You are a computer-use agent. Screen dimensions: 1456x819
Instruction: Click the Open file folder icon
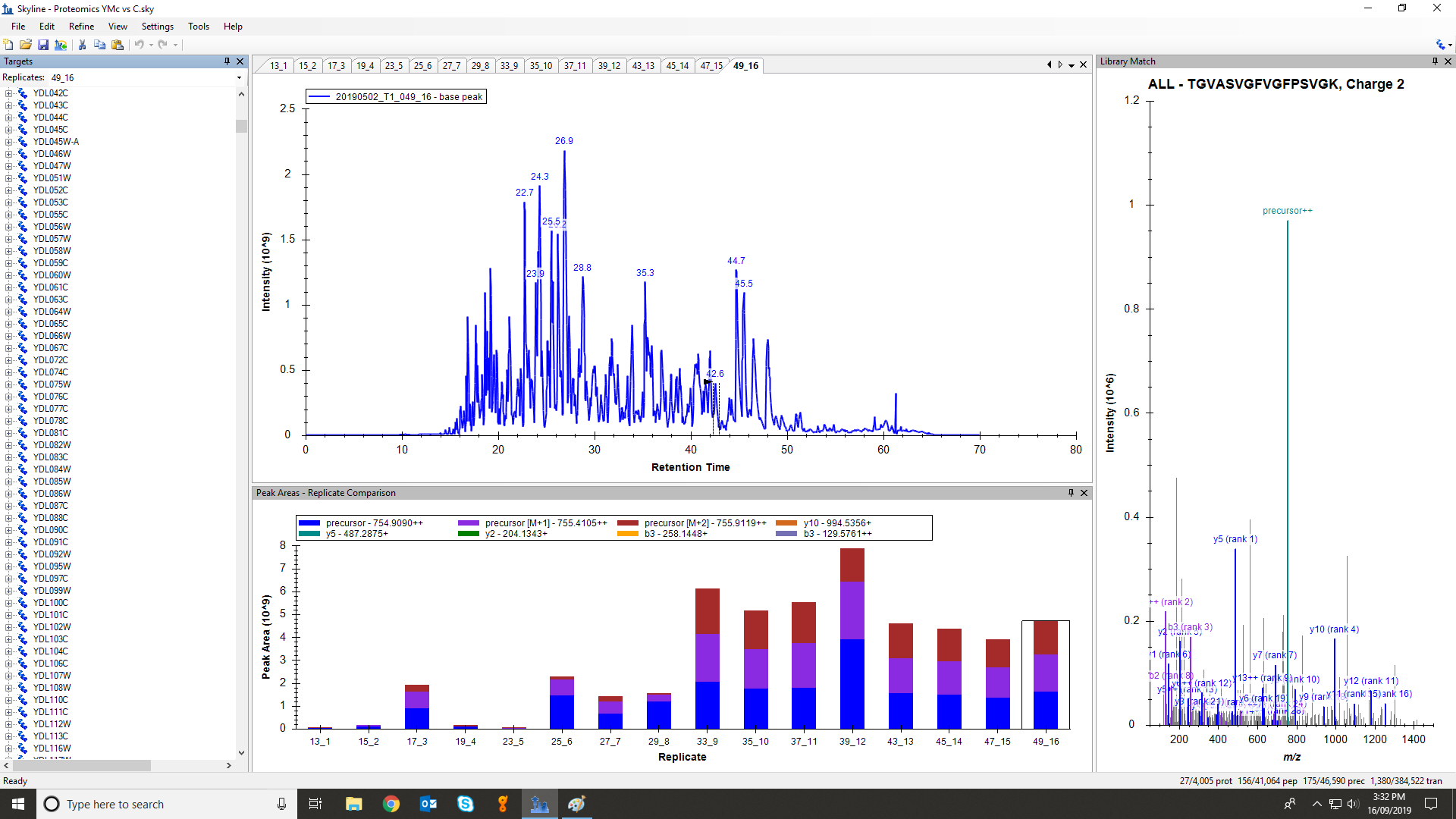click(26, 45)
